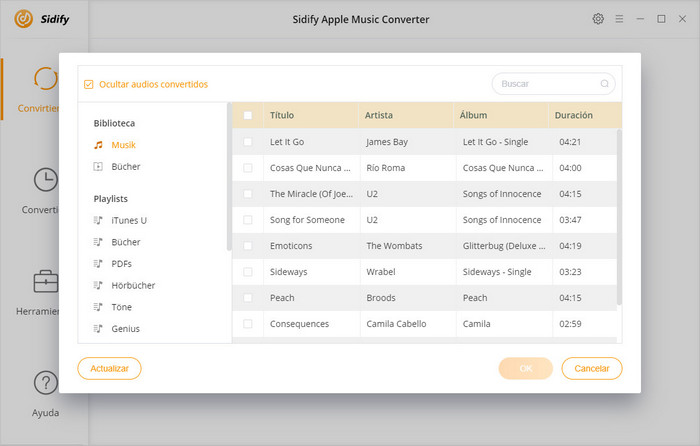Click the Töne playlist icon

point(98,307)
